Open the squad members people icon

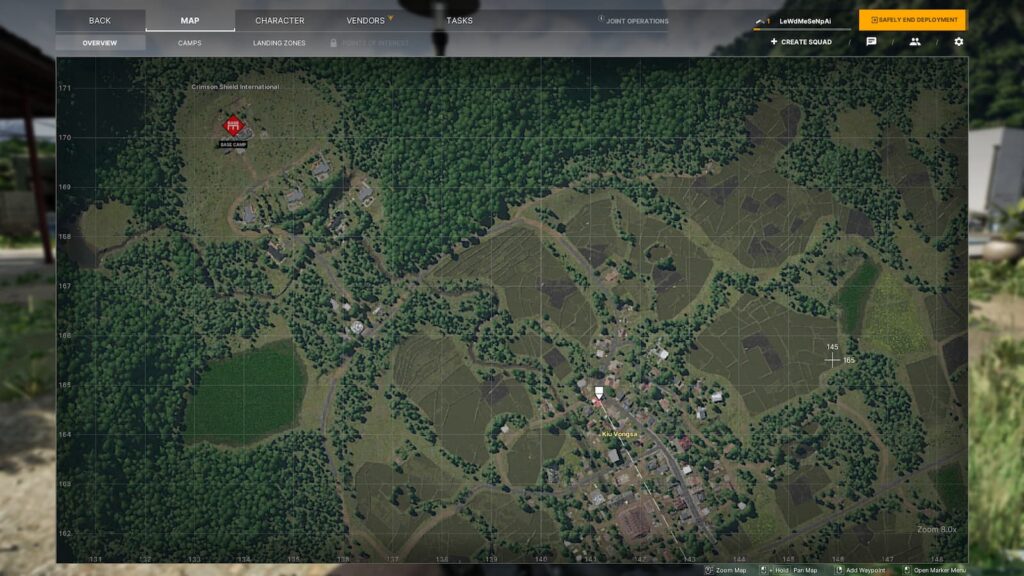(914, 41)
